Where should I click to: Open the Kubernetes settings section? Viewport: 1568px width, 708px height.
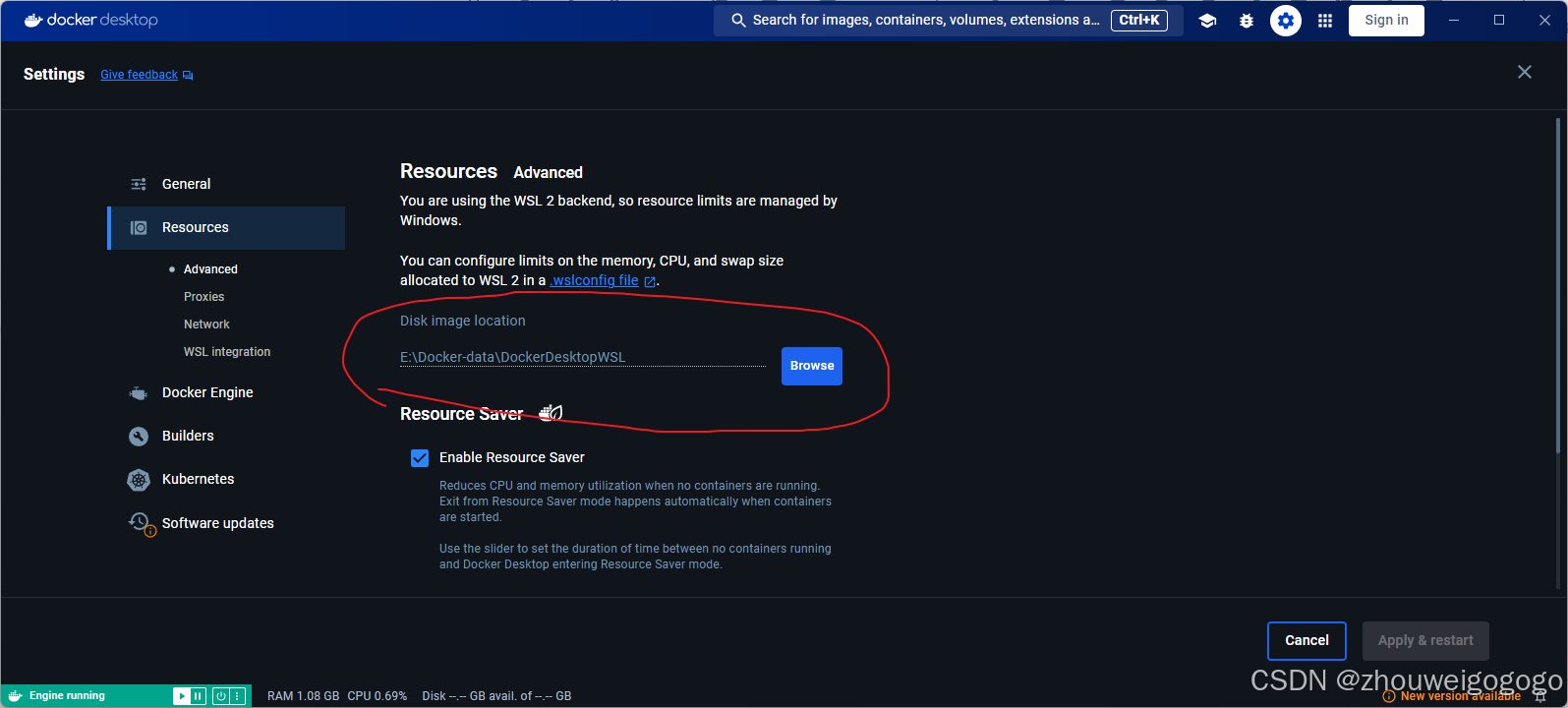pos(226,479)
